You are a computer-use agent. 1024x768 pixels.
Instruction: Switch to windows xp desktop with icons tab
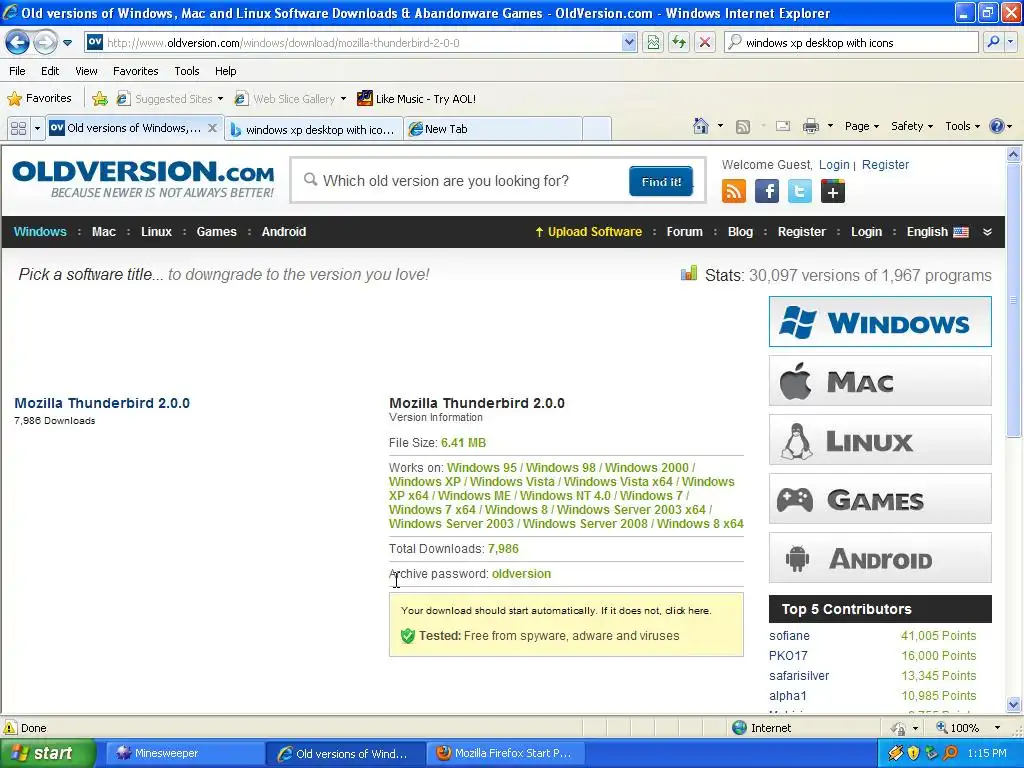(x=313, y=129)
